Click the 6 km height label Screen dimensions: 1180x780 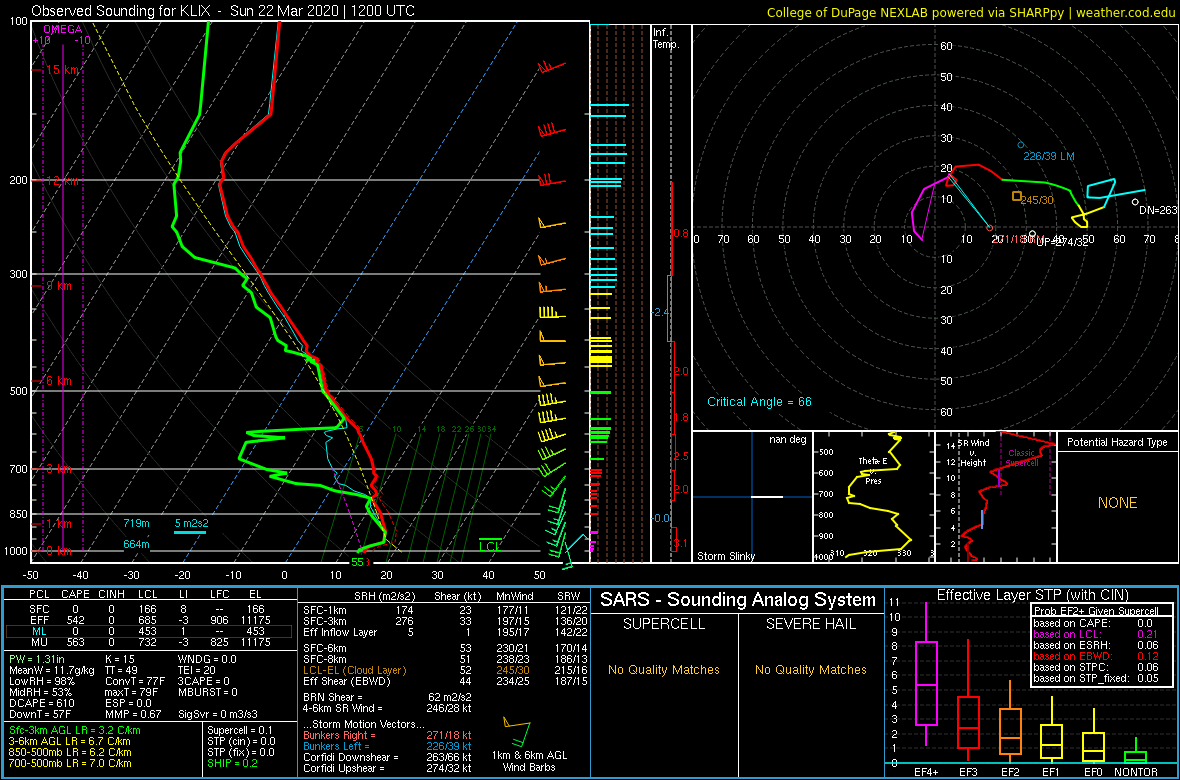click(58, 382)
